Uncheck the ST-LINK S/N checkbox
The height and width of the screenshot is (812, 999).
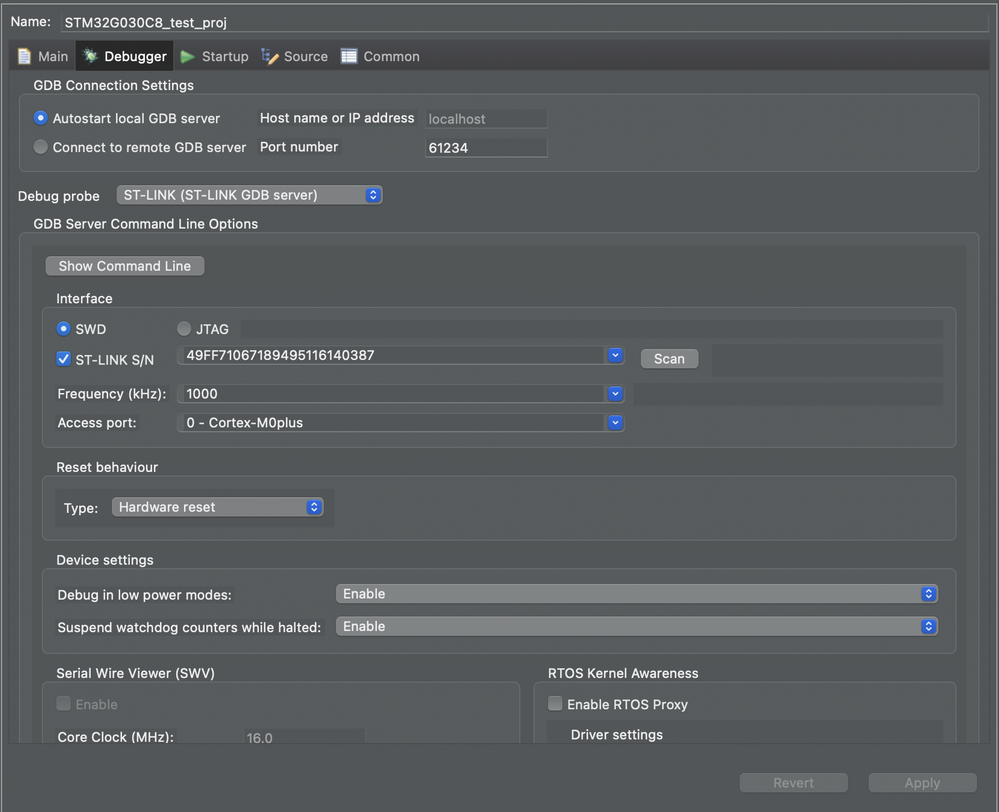[x=64, y=359]
